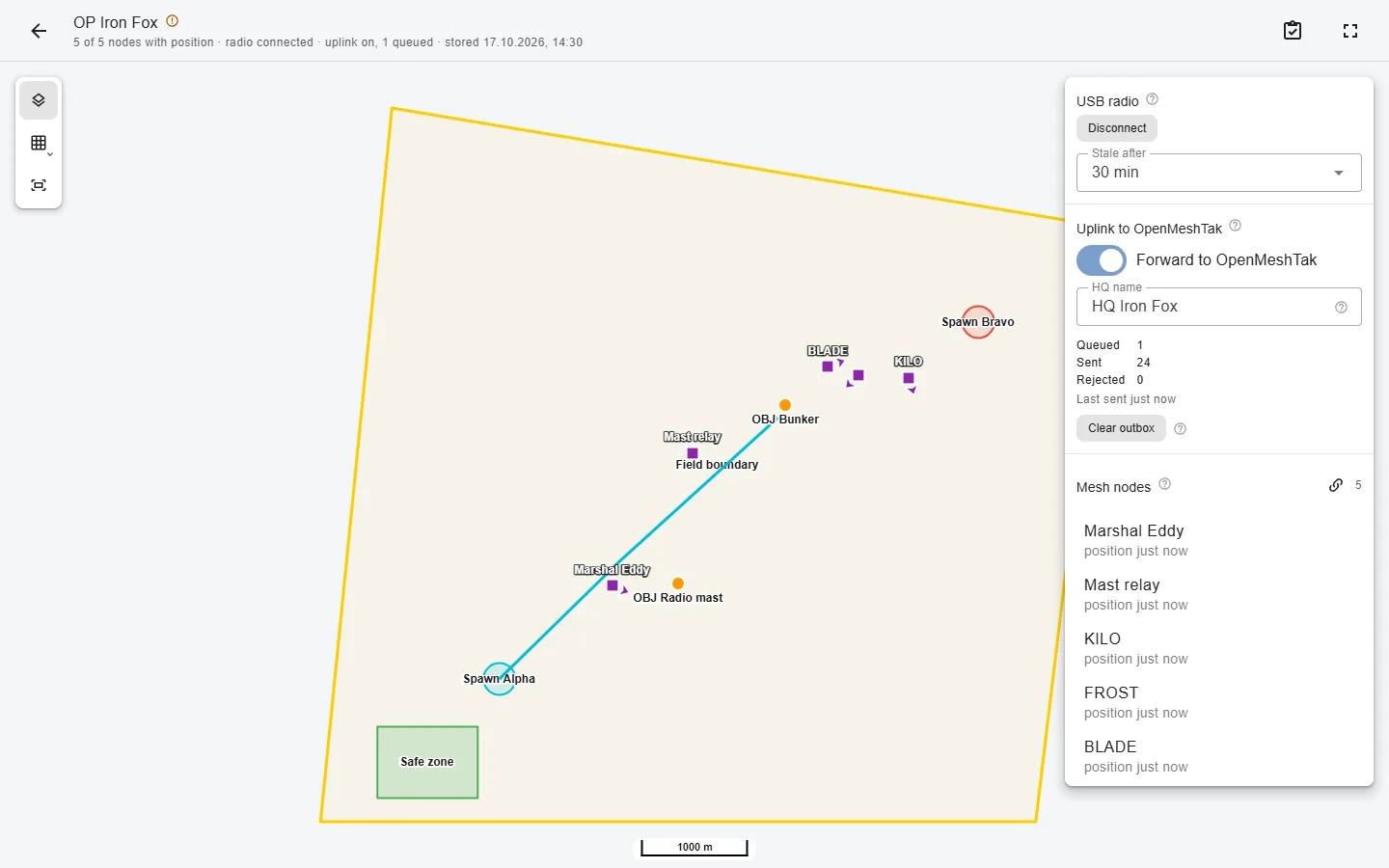Click the Sent 24 count
The image size is (1389, 868).
[1144, 363]
